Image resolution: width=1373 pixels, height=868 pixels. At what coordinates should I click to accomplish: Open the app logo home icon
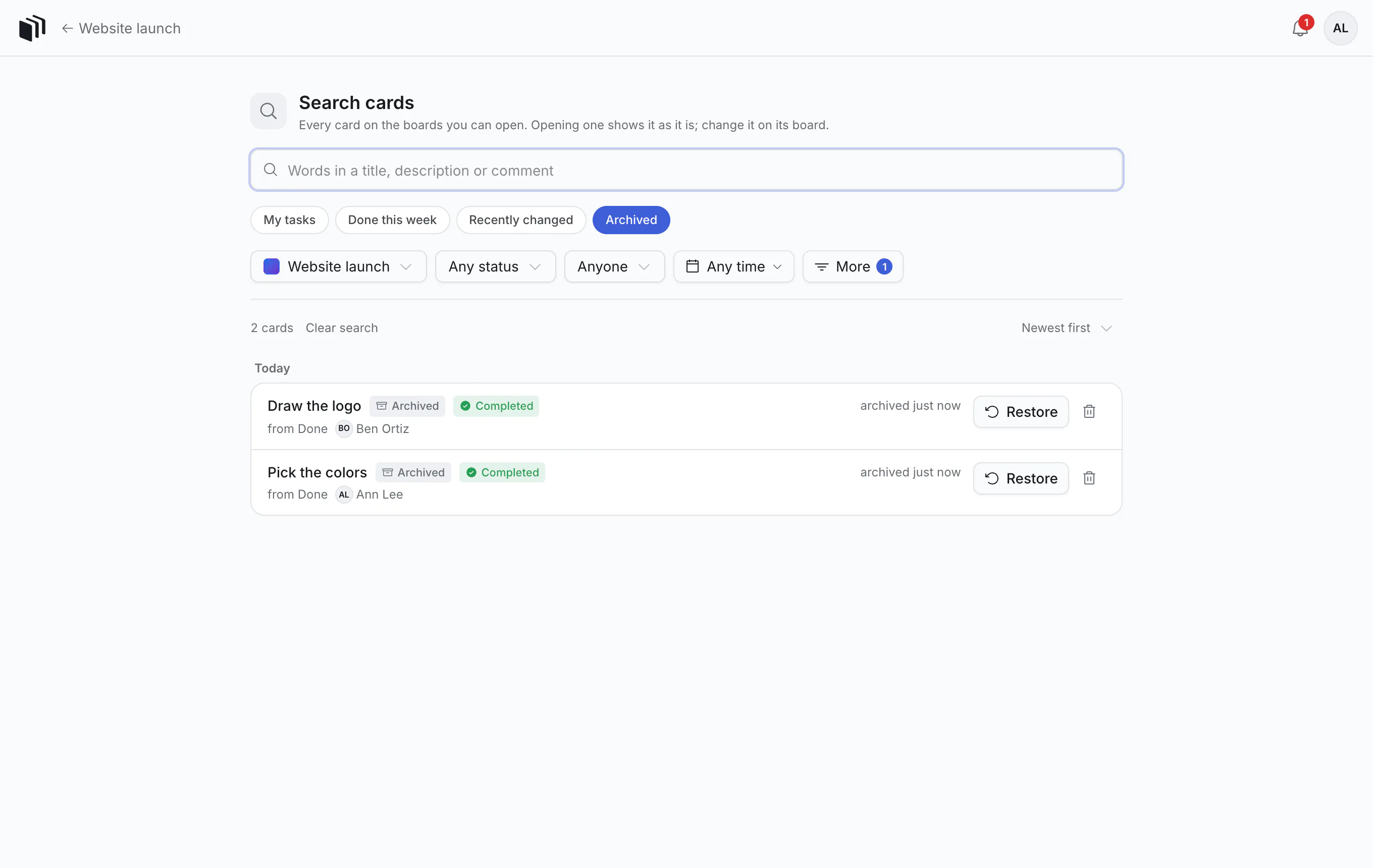pos(32,28)
